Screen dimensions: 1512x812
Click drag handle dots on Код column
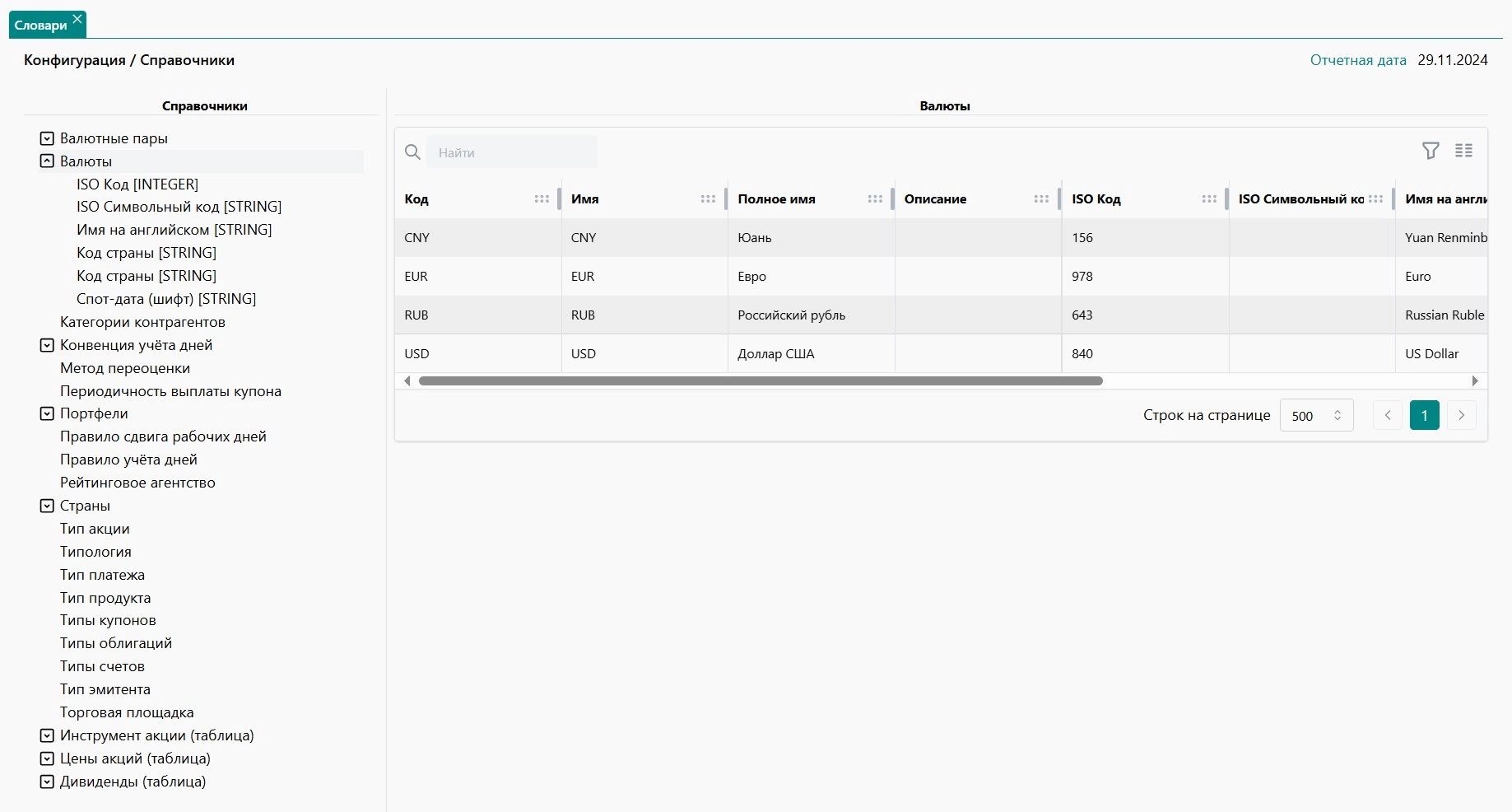tap(542, 199)
